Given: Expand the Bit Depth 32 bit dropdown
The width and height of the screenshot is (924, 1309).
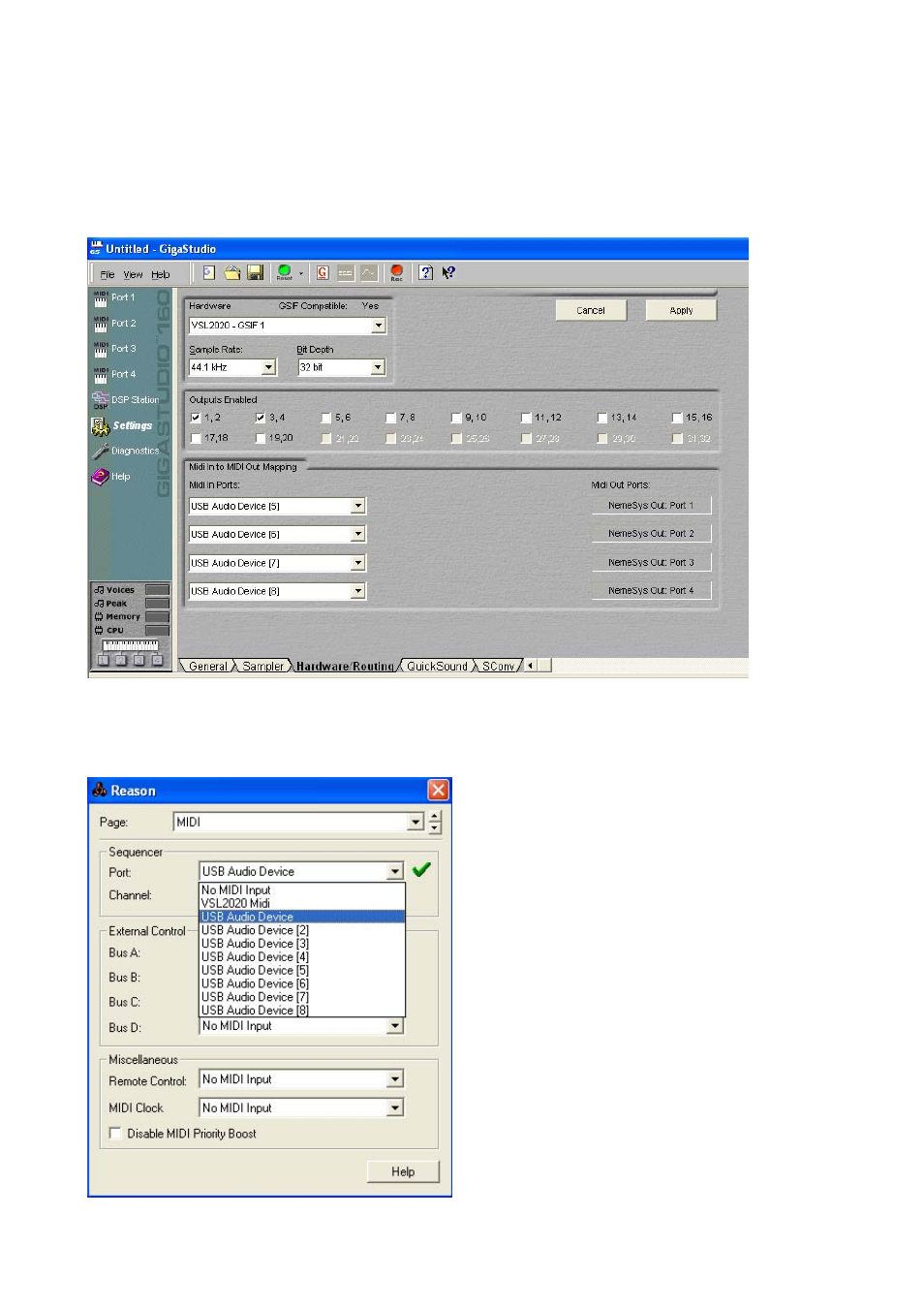Looking at the screenshot, I should click(x=378, y=368).
